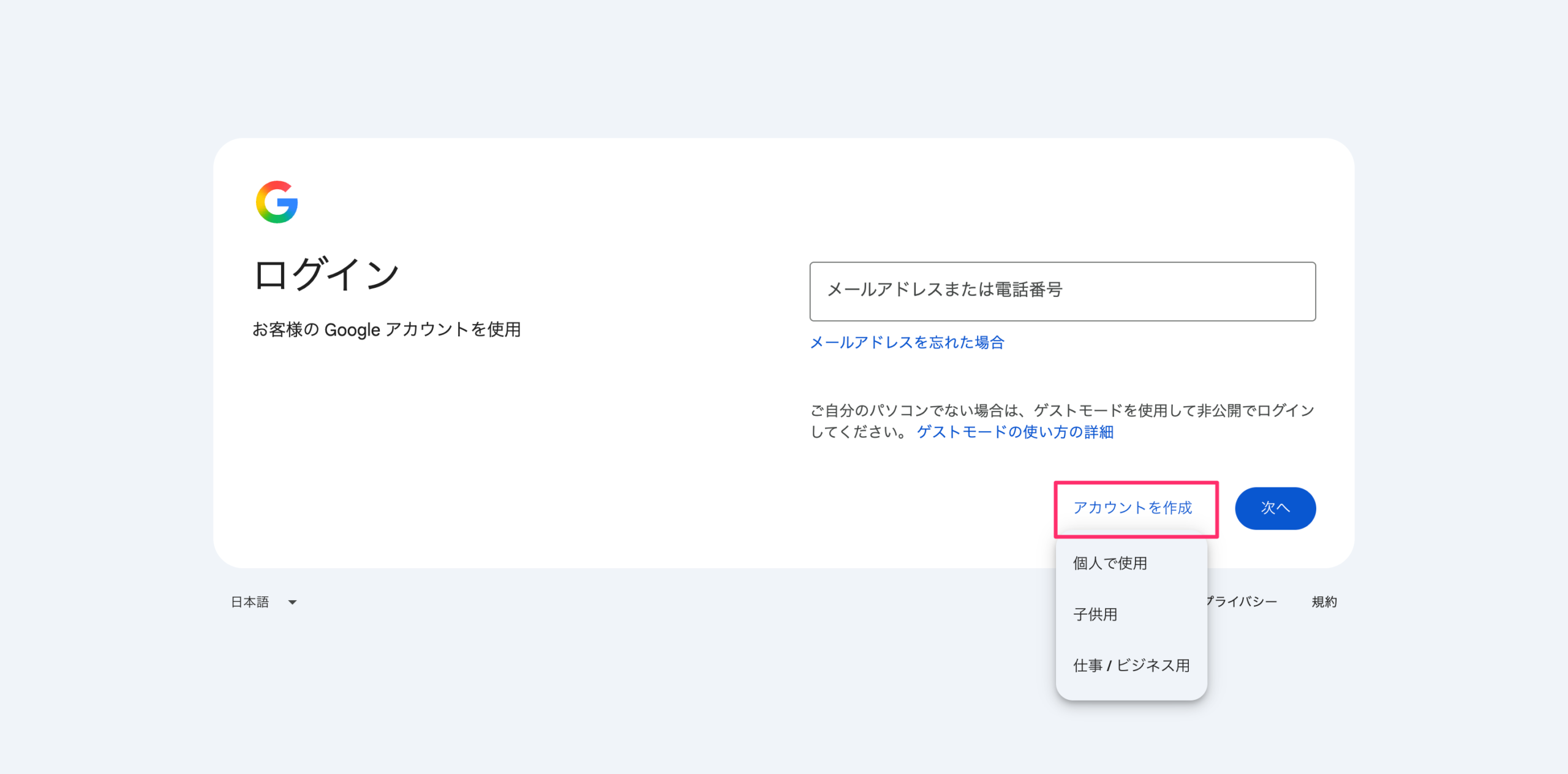Open the 規約 footer link
This screenshot has height=774, width=1568.
click(x=1324, y=602)
